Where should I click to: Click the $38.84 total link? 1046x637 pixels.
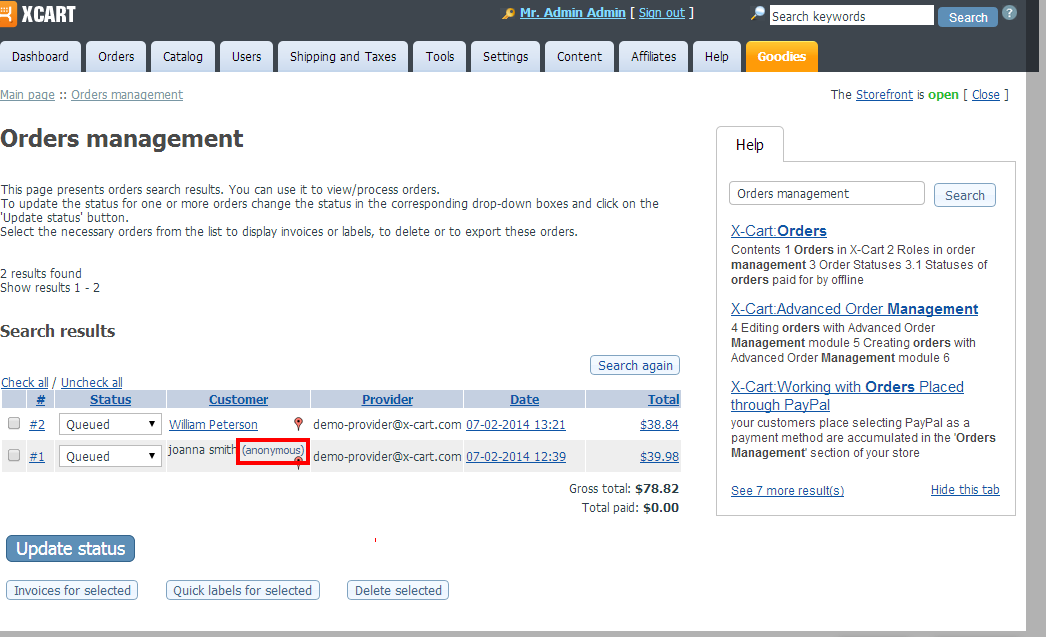click(659, 424)
